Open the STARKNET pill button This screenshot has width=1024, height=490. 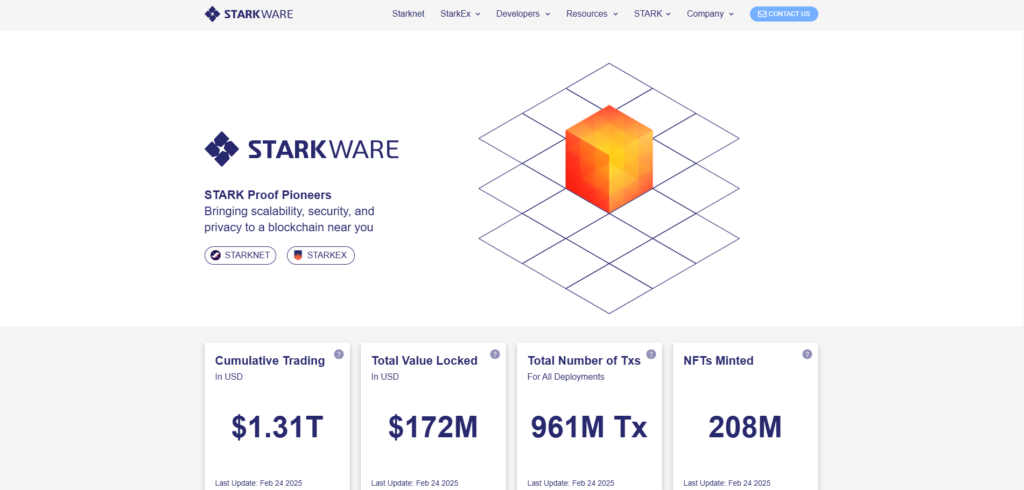pos(240,255)
